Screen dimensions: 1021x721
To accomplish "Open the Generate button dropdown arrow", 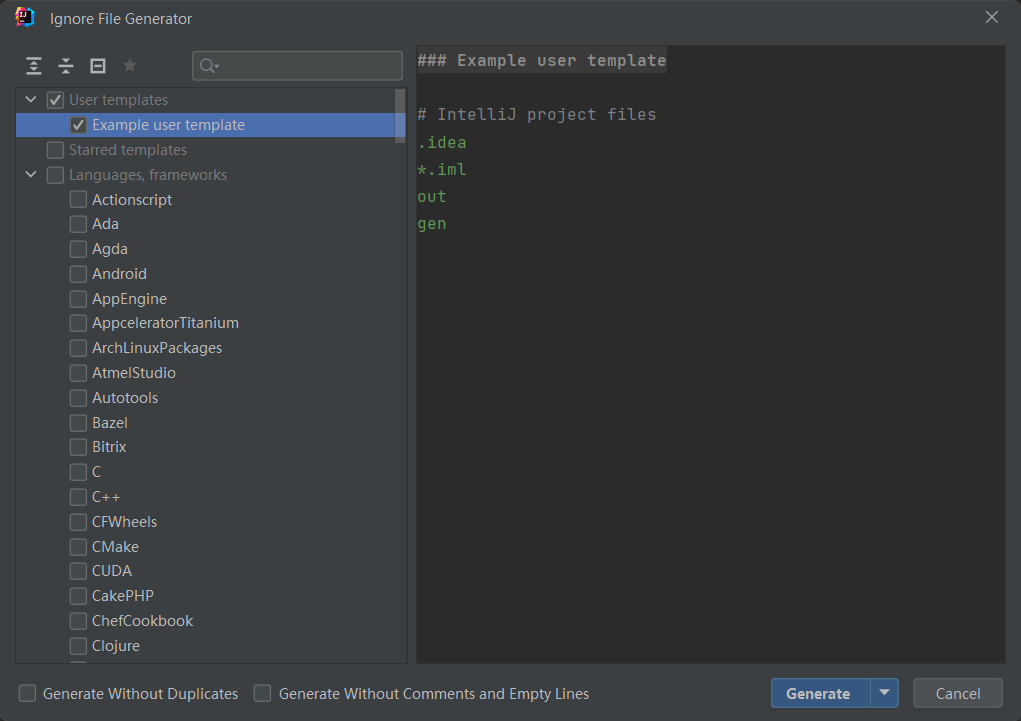I will (x=884, y=693).
